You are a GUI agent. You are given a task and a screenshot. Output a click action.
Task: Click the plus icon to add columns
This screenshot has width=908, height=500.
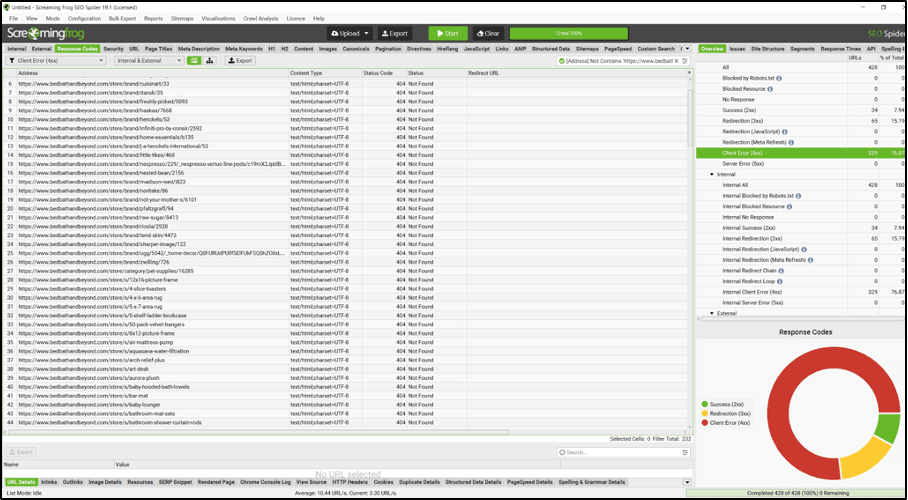tap(688, 73)
